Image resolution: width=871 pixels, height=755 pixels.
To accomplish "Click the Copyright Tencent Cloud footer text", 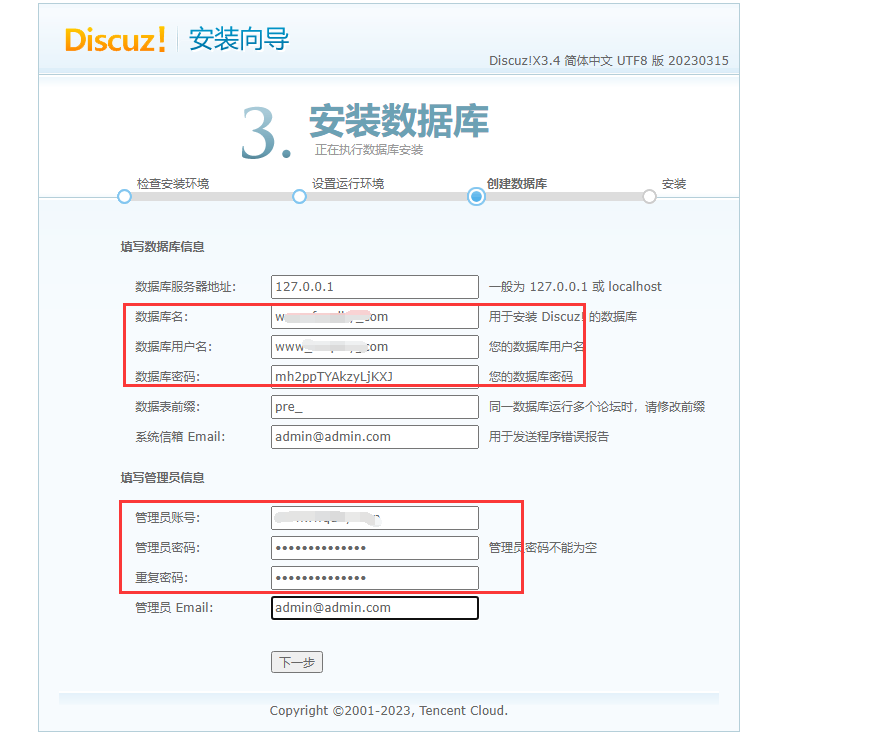I will click(389, 711).
